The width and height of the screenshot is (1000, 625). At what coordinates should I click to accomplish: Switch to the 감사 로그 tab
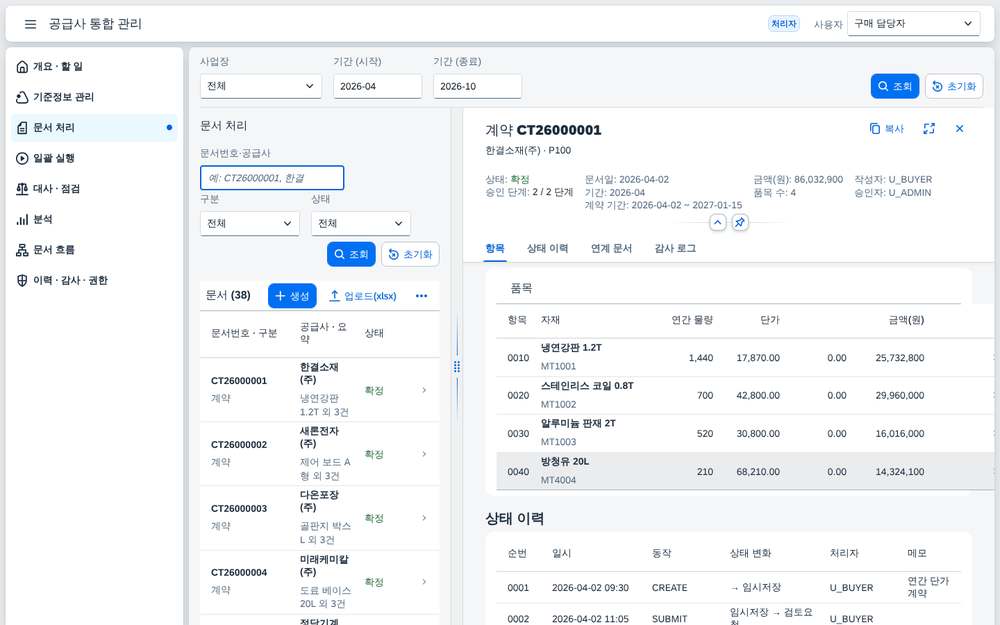tap(675, 249)
